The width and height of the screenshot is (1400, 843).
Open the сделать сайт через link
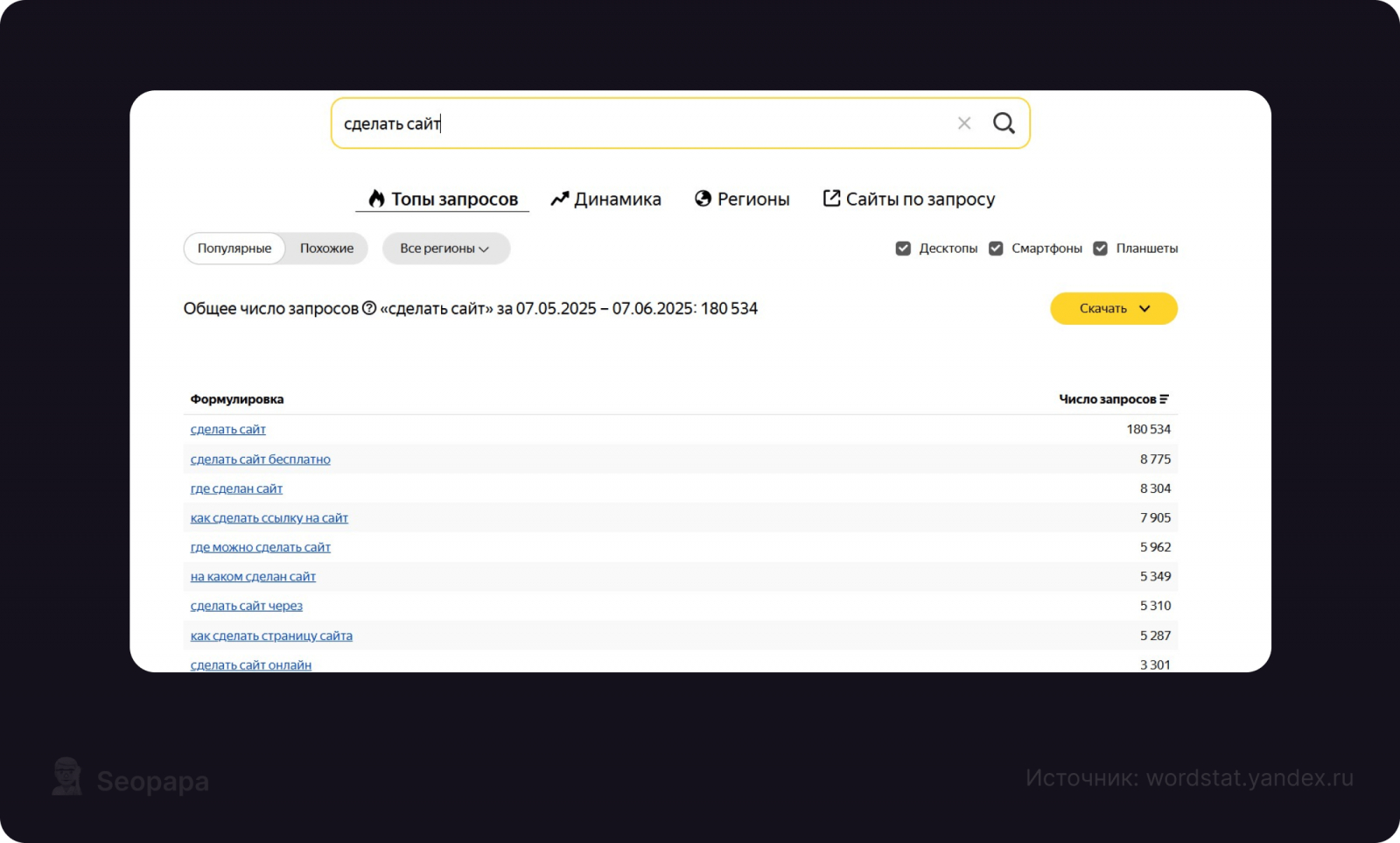pos(247,606)
